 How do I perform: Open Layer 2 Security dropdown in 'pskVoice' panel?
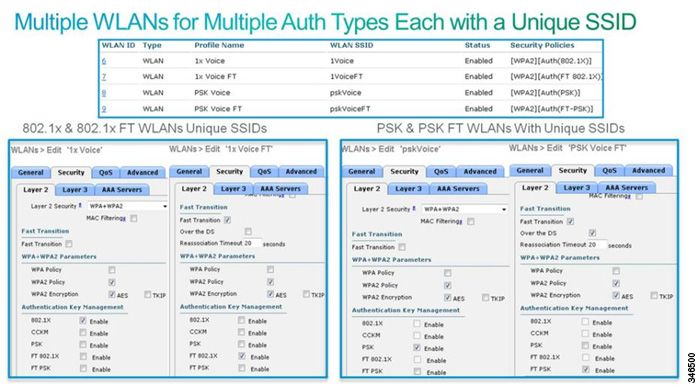point(465,209)
